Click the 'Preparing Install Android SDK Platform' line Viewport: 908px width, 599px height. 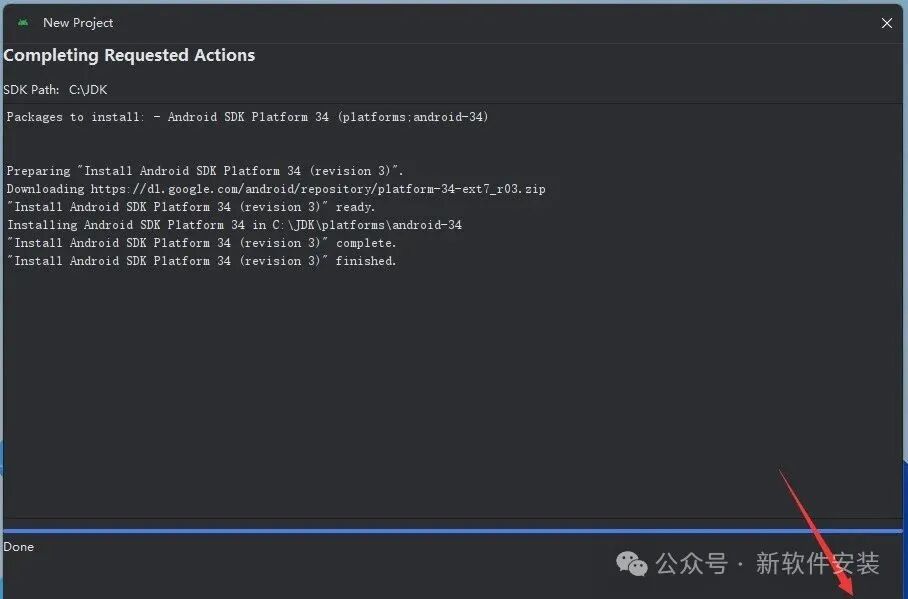[x=205, y=171]
